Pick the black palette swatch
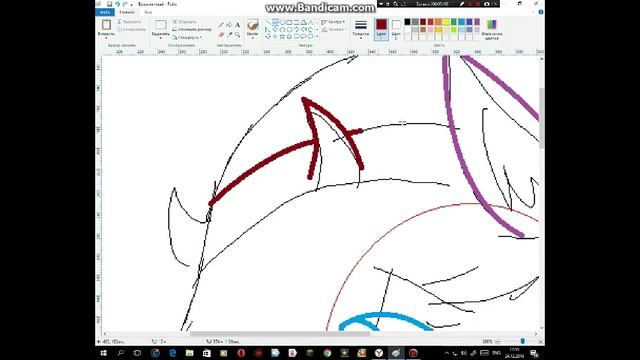This screenshot has height=360, width=640. 407,22
